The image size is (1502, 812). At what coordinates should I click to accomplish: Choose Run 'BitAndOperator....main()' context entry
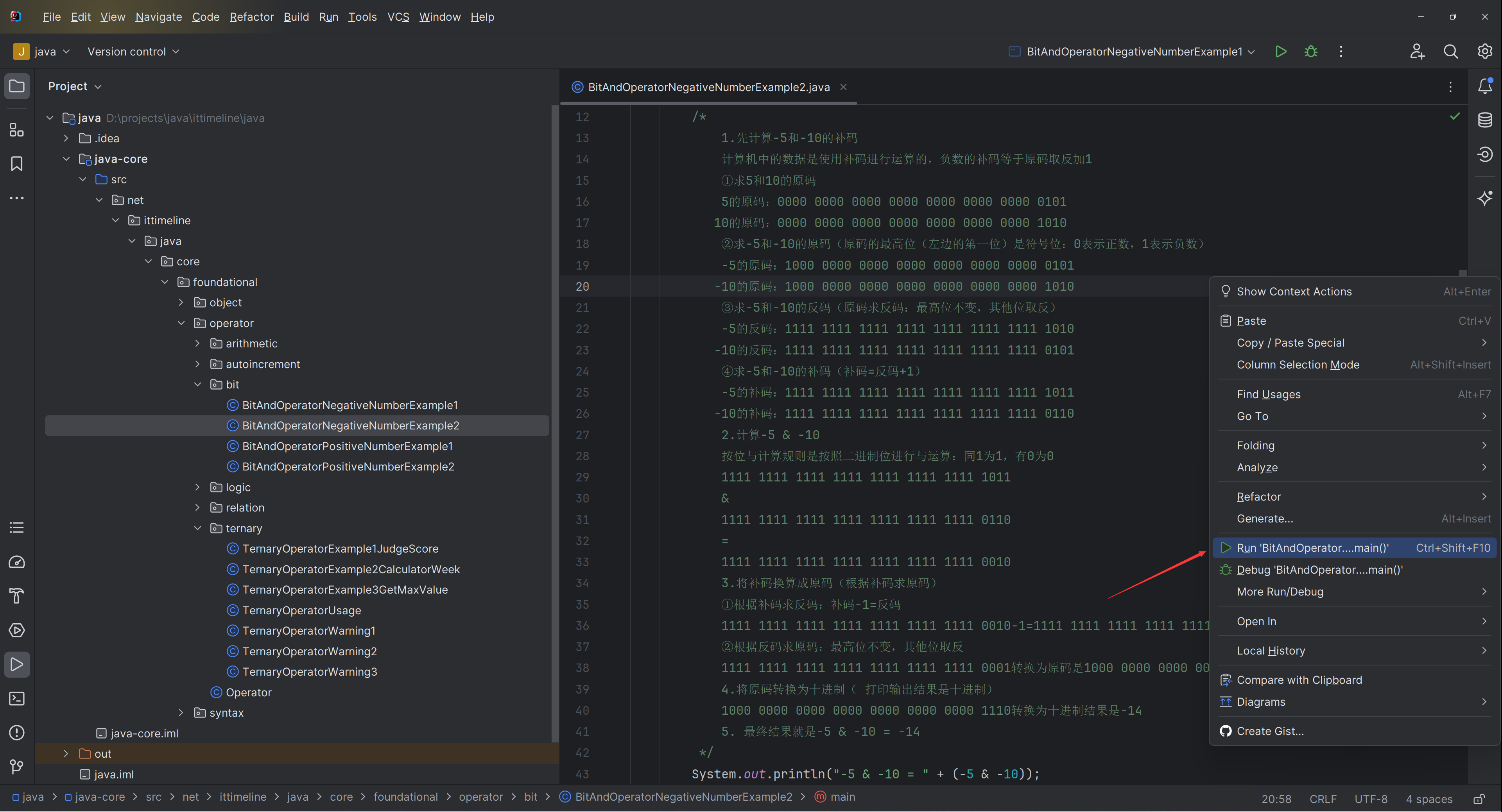tap(1355, 548)
